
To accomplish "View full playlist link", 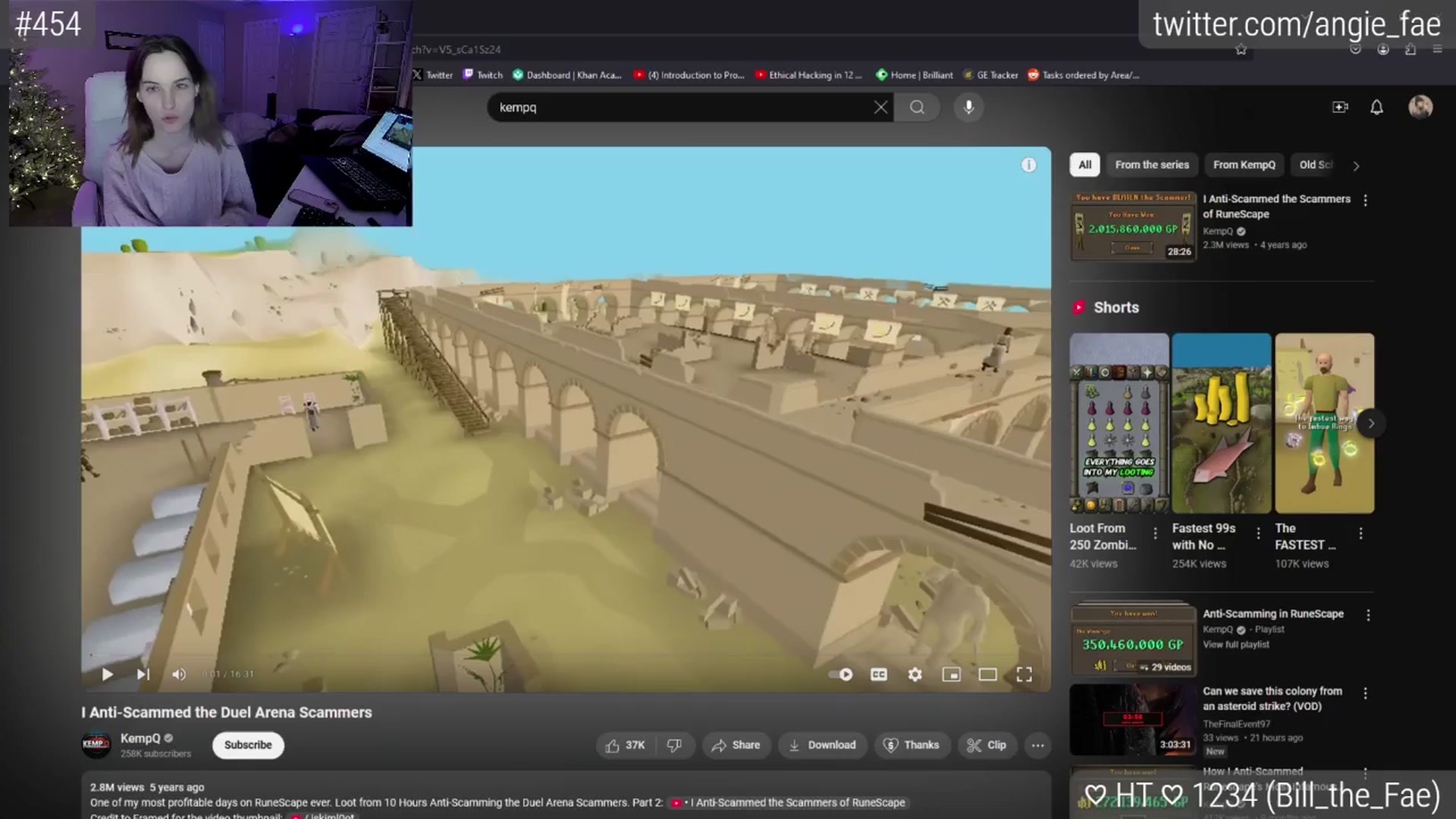I will (x=1236, y=645).
